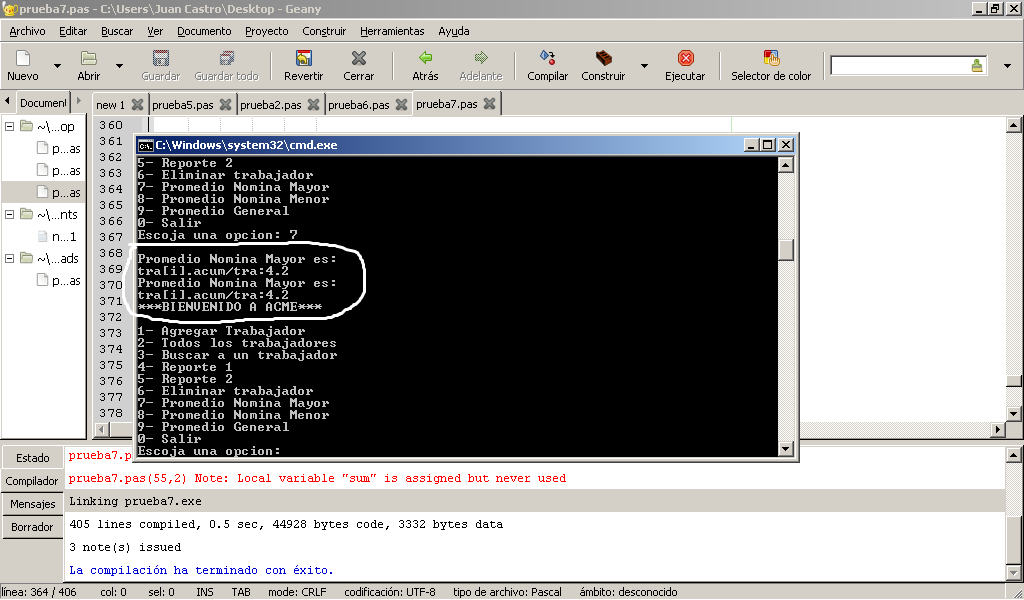Open dropdown arrow next to Nuevo
1024x600 pixels.
(57, 66)
